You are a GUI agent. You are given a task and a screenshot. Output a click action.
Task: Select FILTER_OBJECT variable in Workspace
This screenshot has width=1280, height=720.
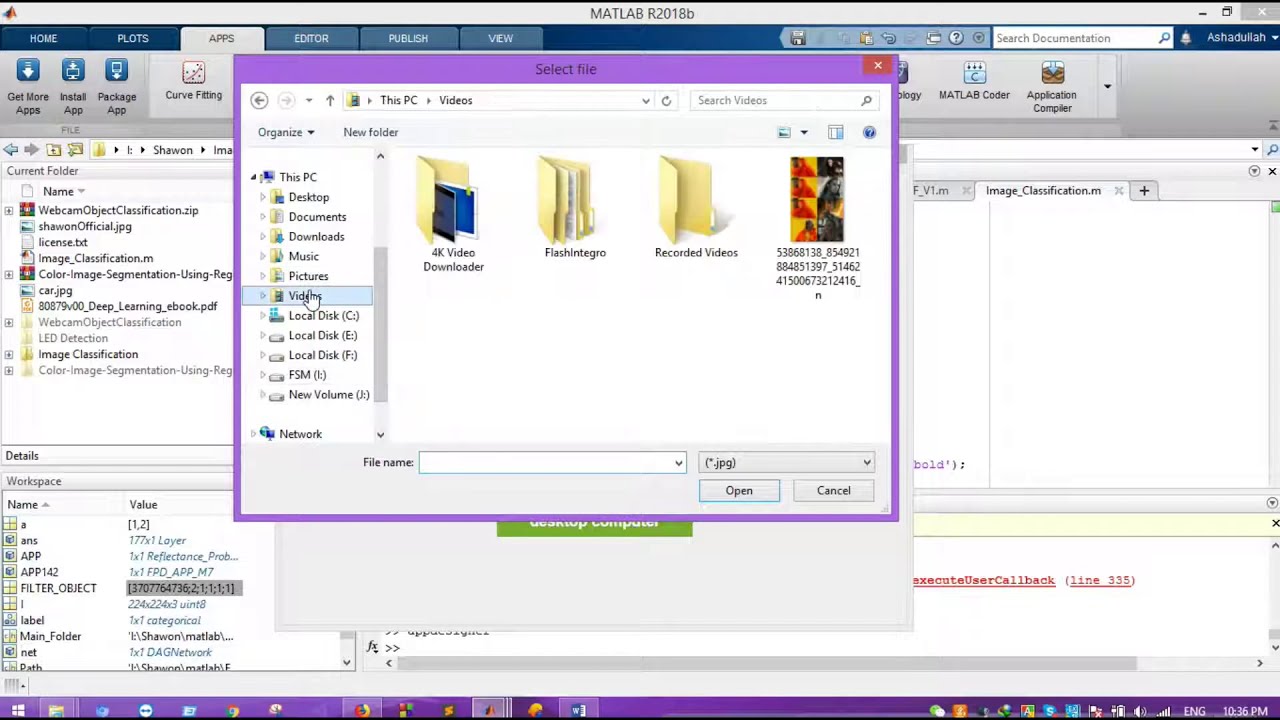coord(58,588)
